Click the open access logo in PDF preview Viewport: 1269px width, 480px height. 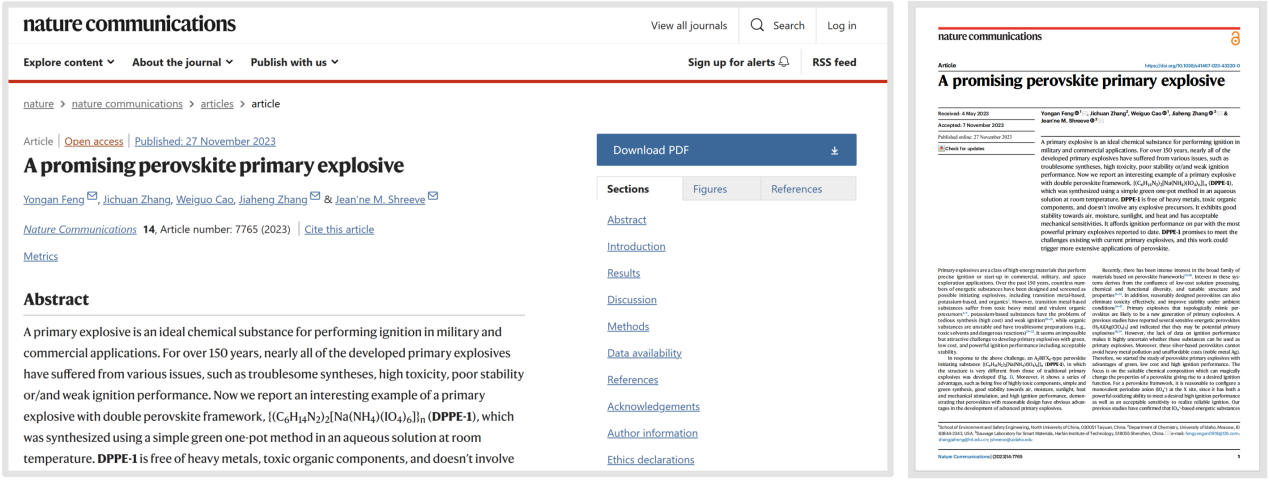click(x=1235, y=38)
